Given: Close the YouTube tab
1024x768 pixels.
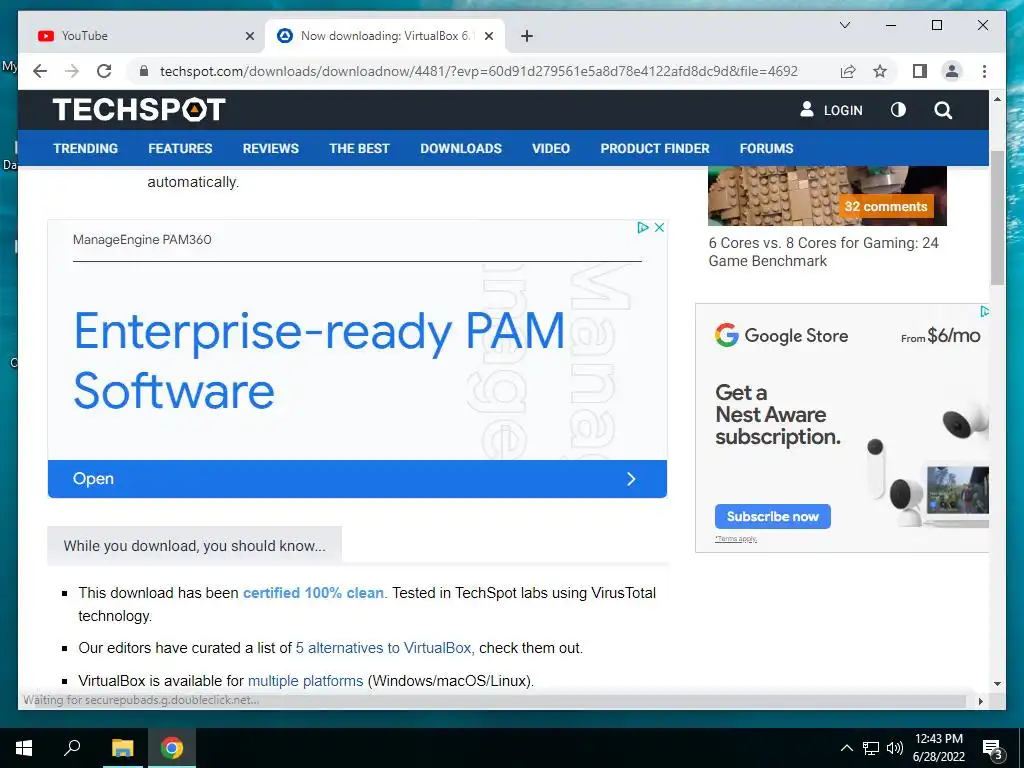Looking at the screenshot, I should (x=249, y=36).
